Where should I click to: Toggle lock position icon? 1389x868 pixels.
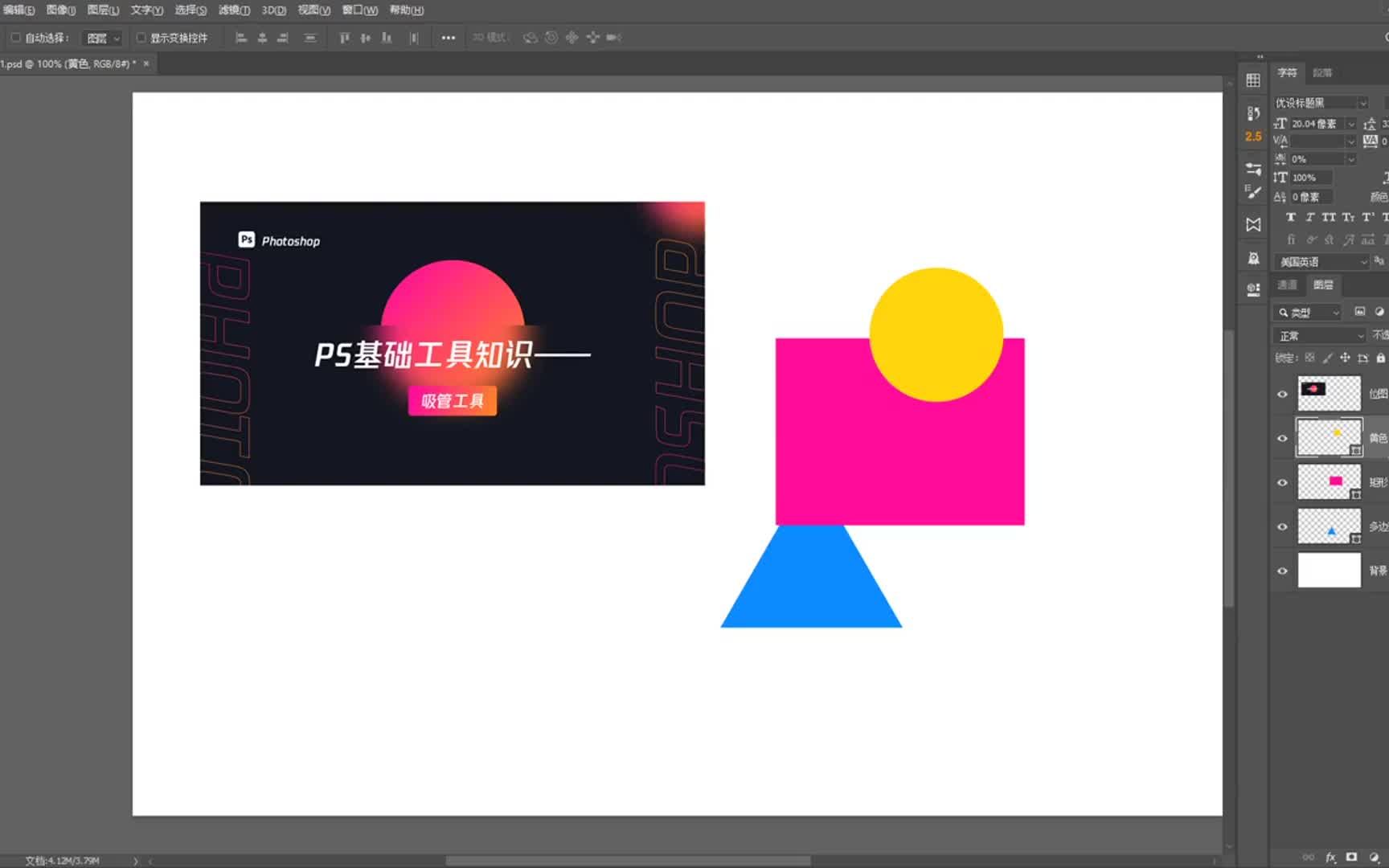pos(1345,358)
